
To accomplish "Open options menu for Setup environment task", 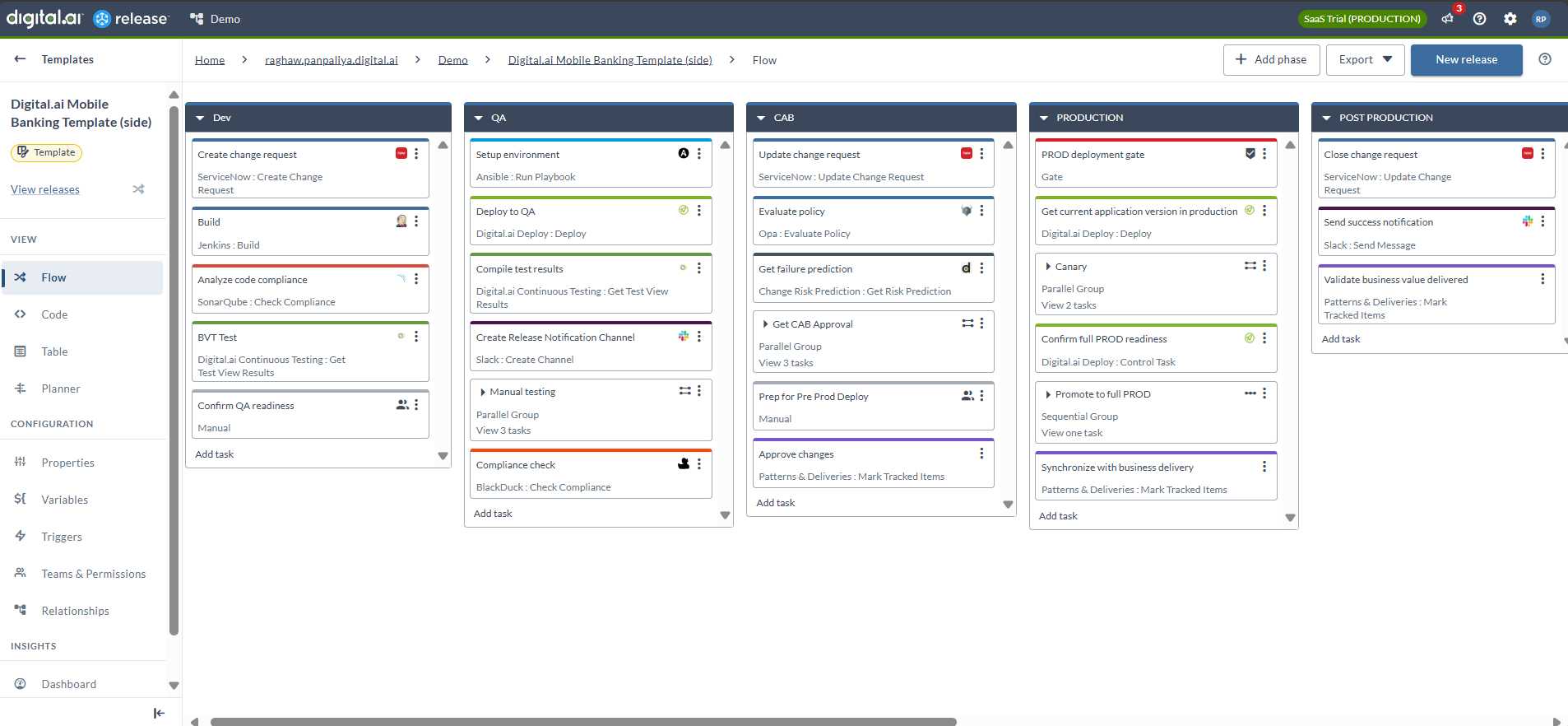I will click(699, 154).
